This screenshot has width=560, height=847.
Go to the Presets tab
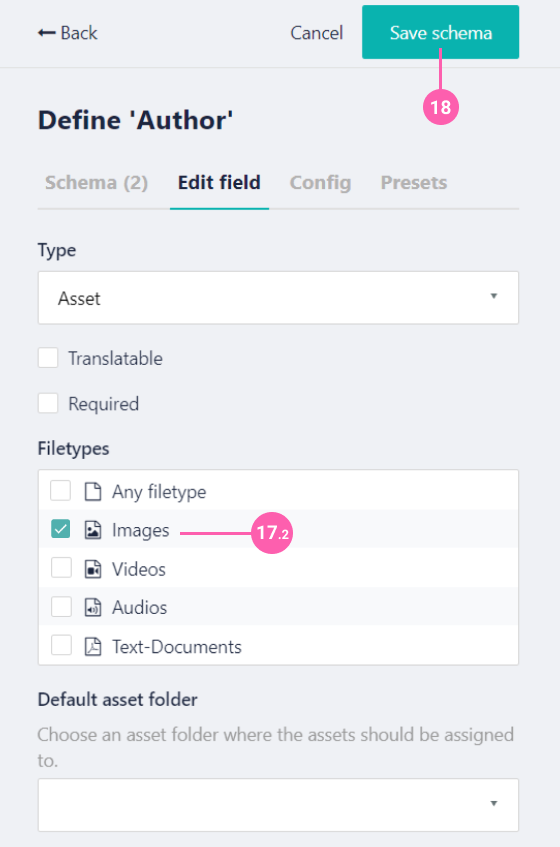click(x=414, y=183)
